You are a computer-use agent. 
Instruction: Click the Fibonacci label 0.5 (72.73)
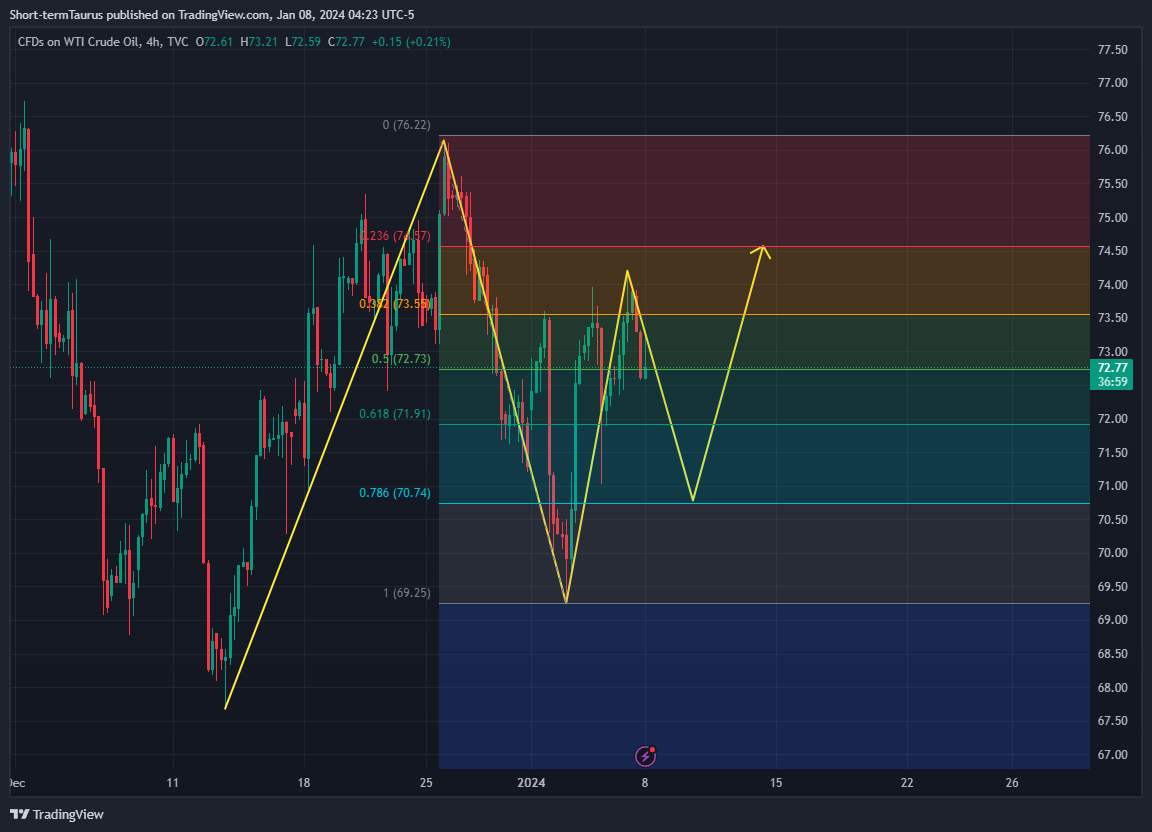click(x=401, y=359)
